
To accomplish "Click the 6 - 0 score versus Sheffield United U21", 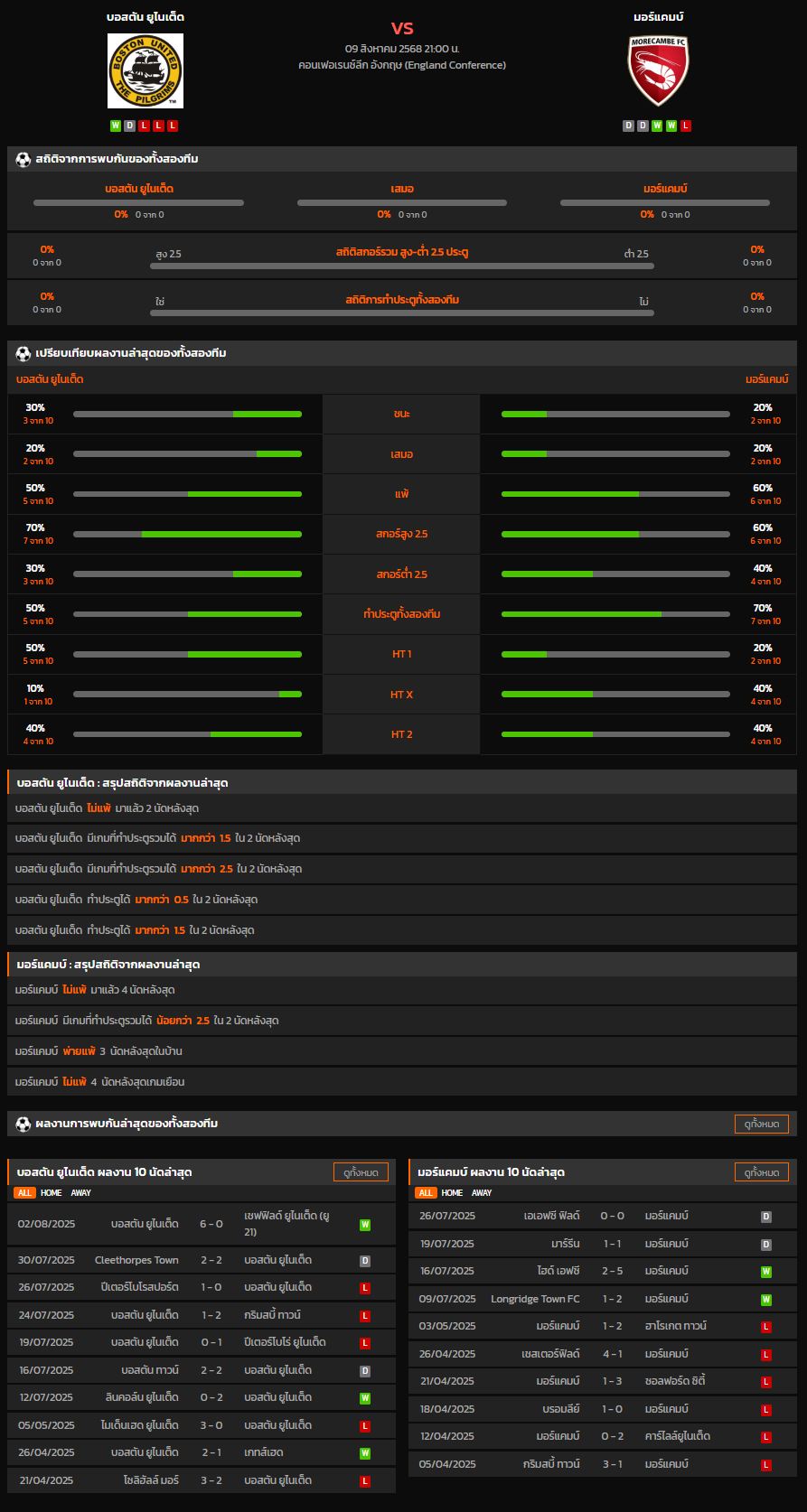I will tap(211, 1225).
